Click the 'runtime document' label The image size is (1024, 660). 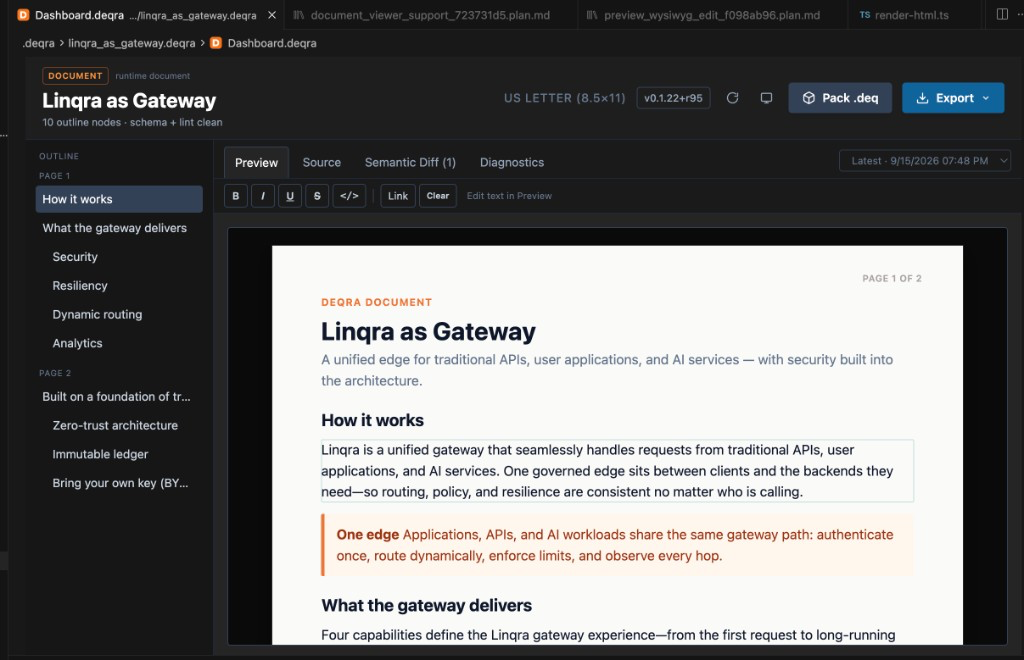[x=153, y=76]
